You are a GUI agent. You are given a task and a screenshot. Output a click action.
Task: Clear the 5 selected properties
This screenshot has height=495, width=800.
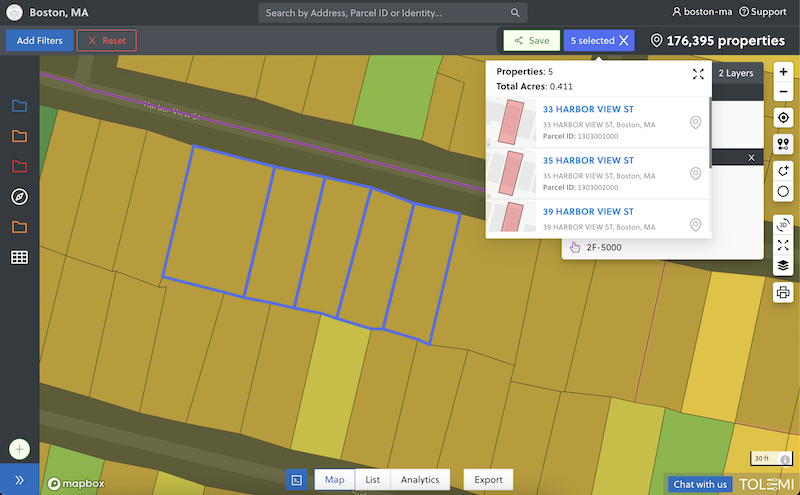pos(624,41)
